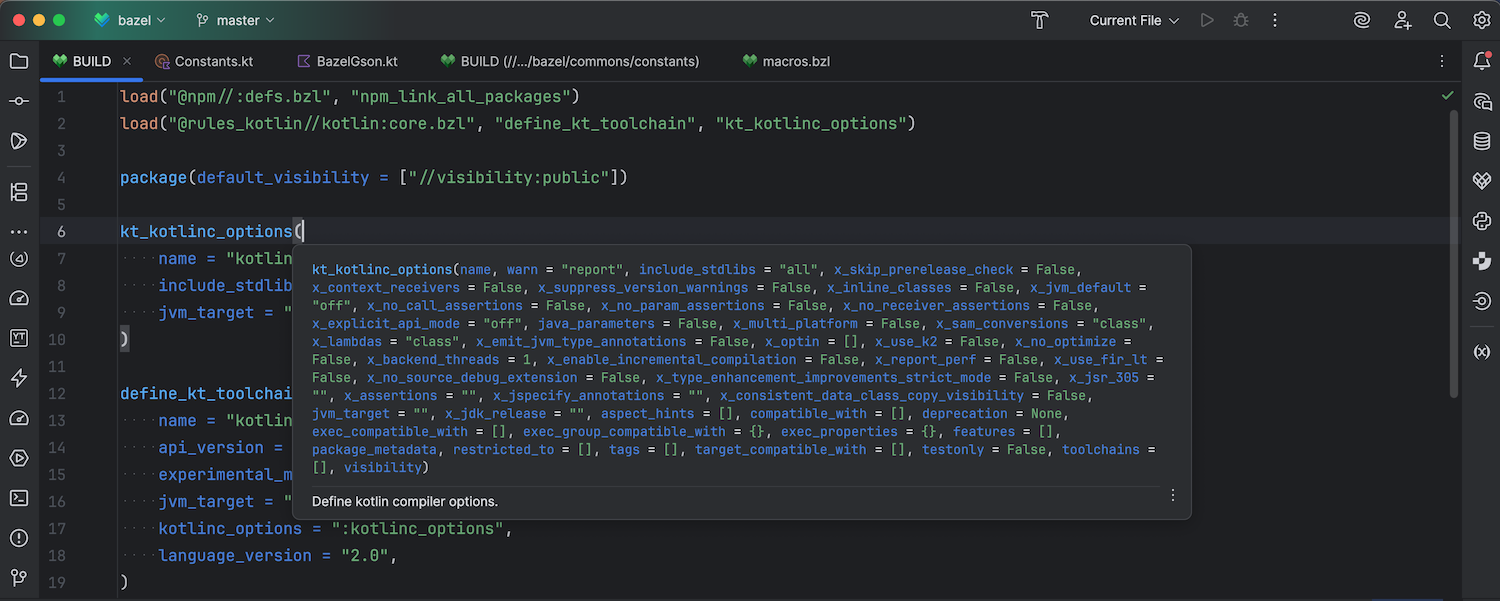Open the Problems tool window
This screenshot has height=601, width=1500.
[19, 538]
